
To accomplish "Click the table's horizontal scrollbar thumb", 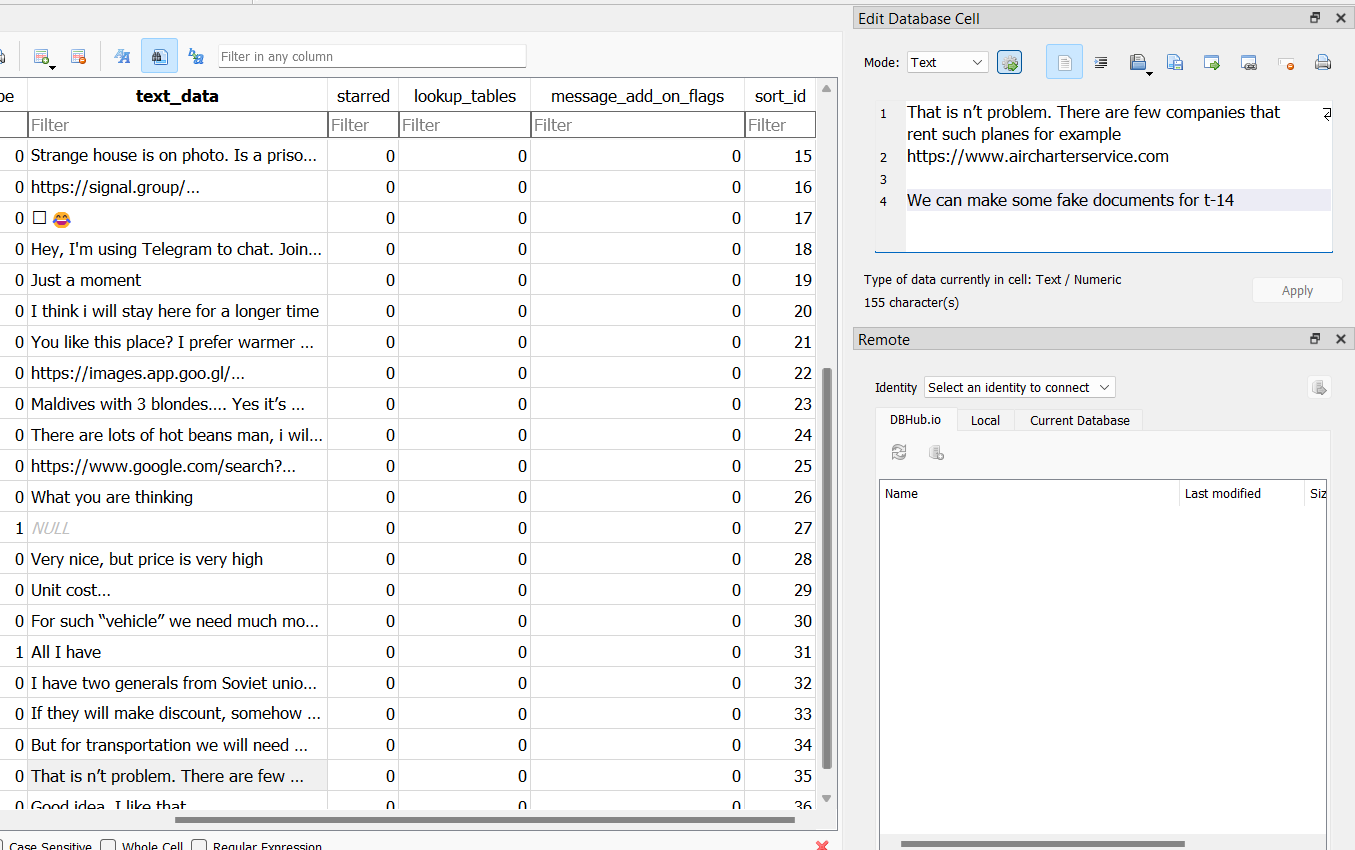I will pos(484,820).
